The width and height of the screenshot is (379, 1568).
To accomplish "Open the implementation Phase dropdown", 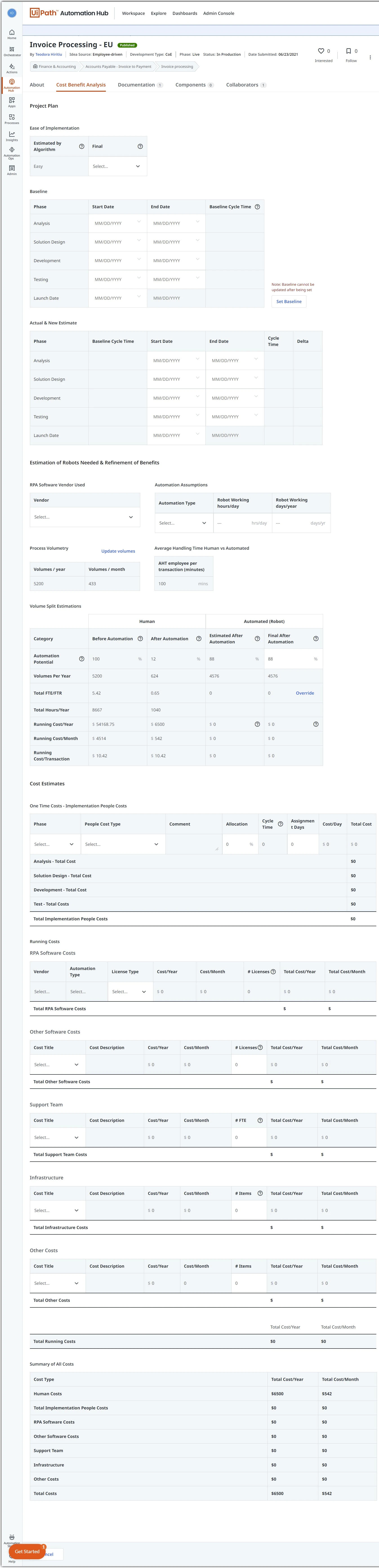I will pos(56,844).
